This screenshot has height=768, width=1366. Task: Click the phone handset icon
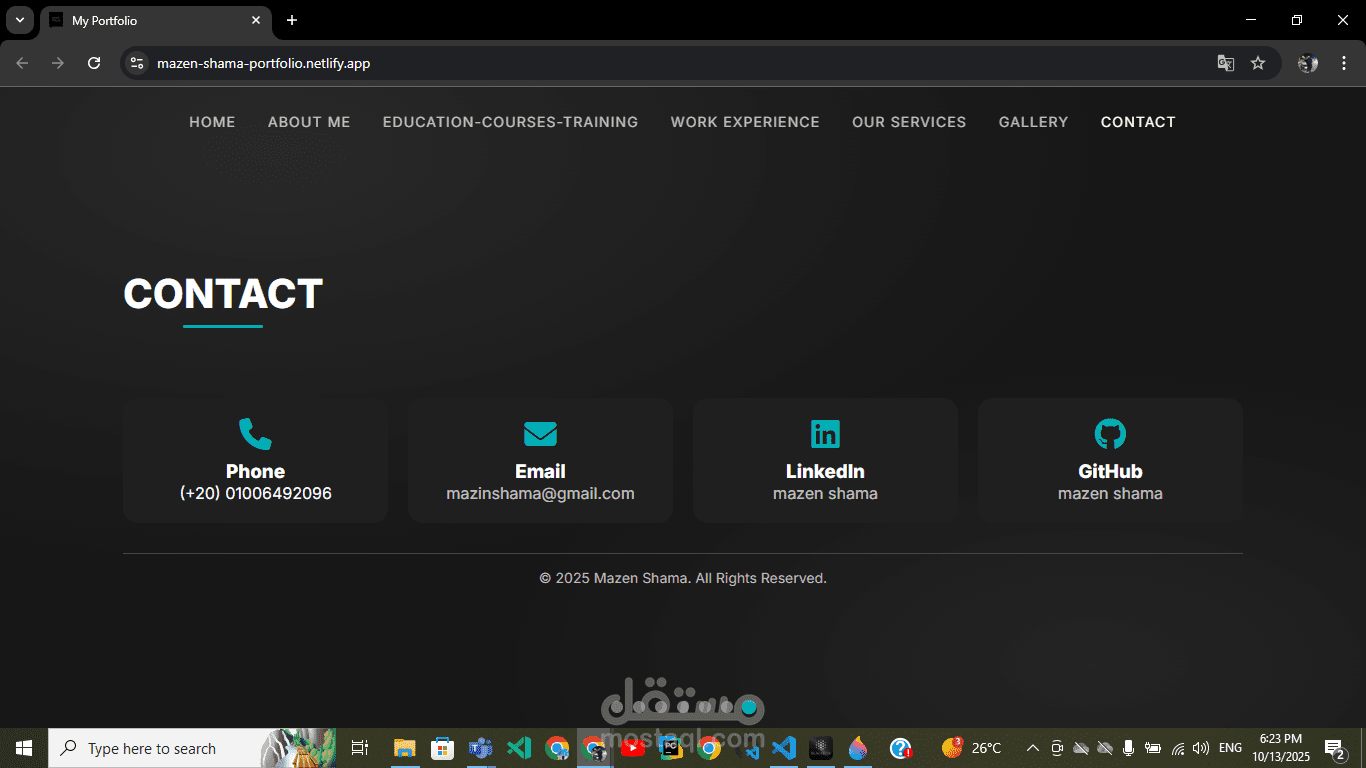coord(255,434)
